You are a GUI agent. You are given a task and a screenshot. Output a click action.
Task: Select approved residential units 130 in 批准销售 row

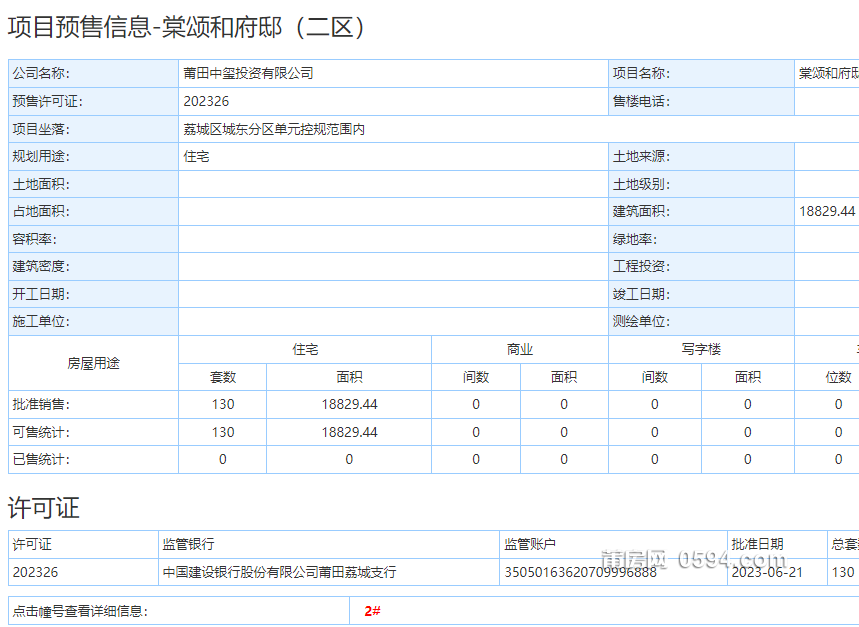click(223, 405)
